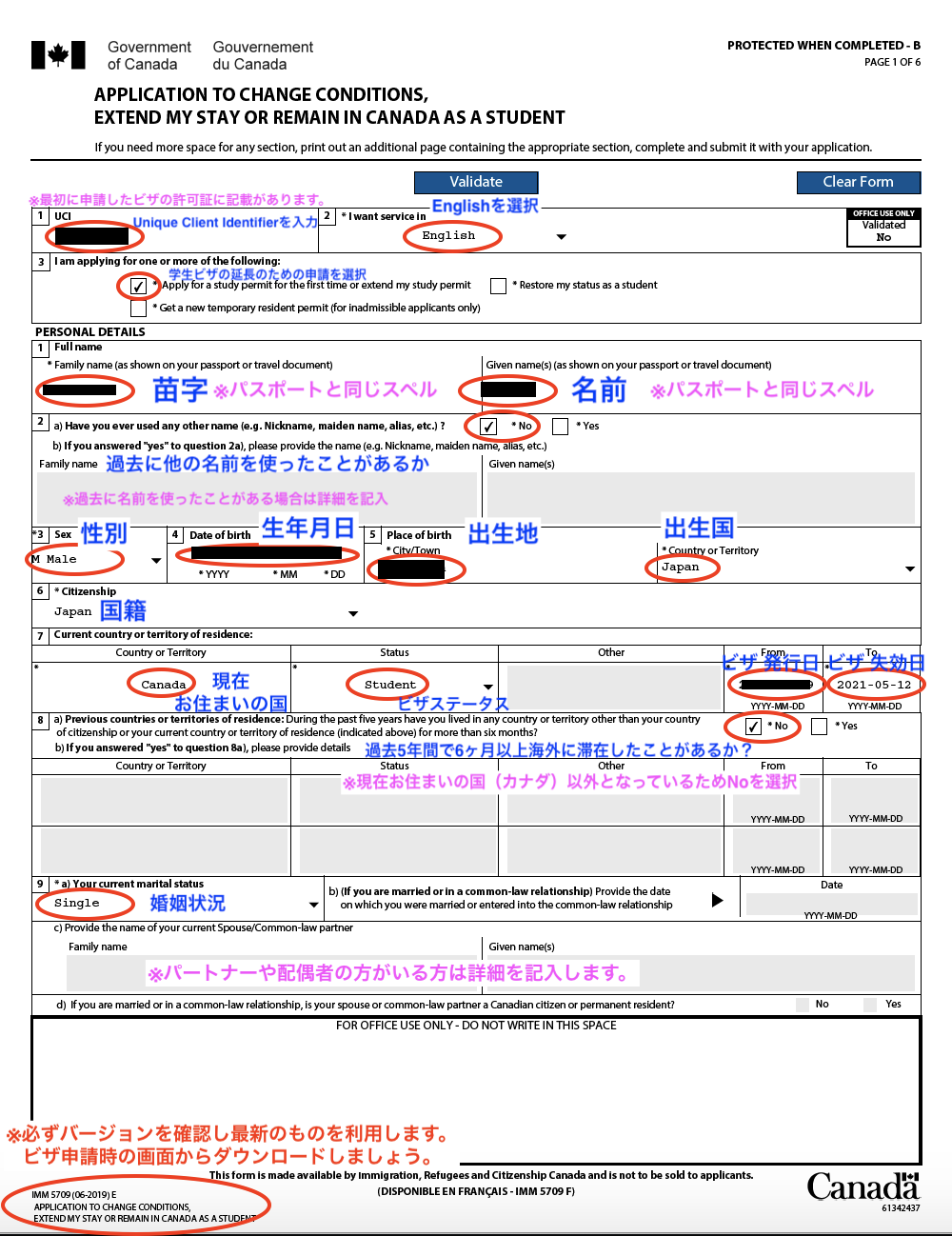This screenshot has width=952, height=1236.
Task: Click the black arrow beside marriage date question
Action: coord(718,900)
